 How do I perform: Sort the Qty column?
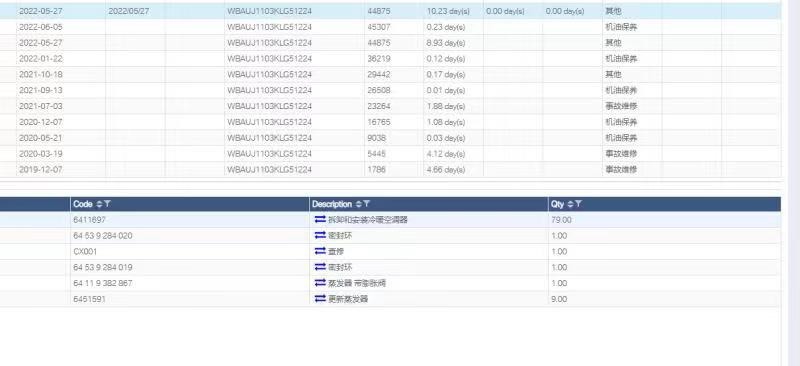click(570, 204)
